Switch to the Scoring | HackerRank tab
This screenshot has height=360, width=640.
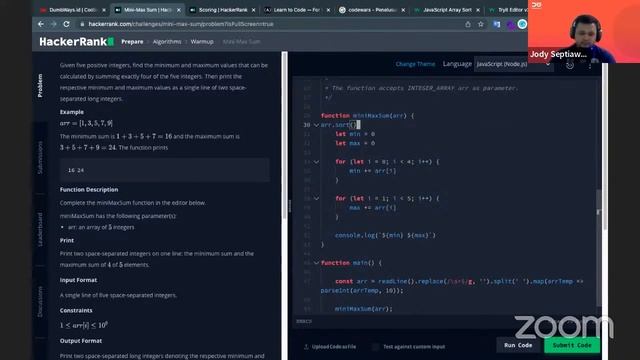pos(222,10)
